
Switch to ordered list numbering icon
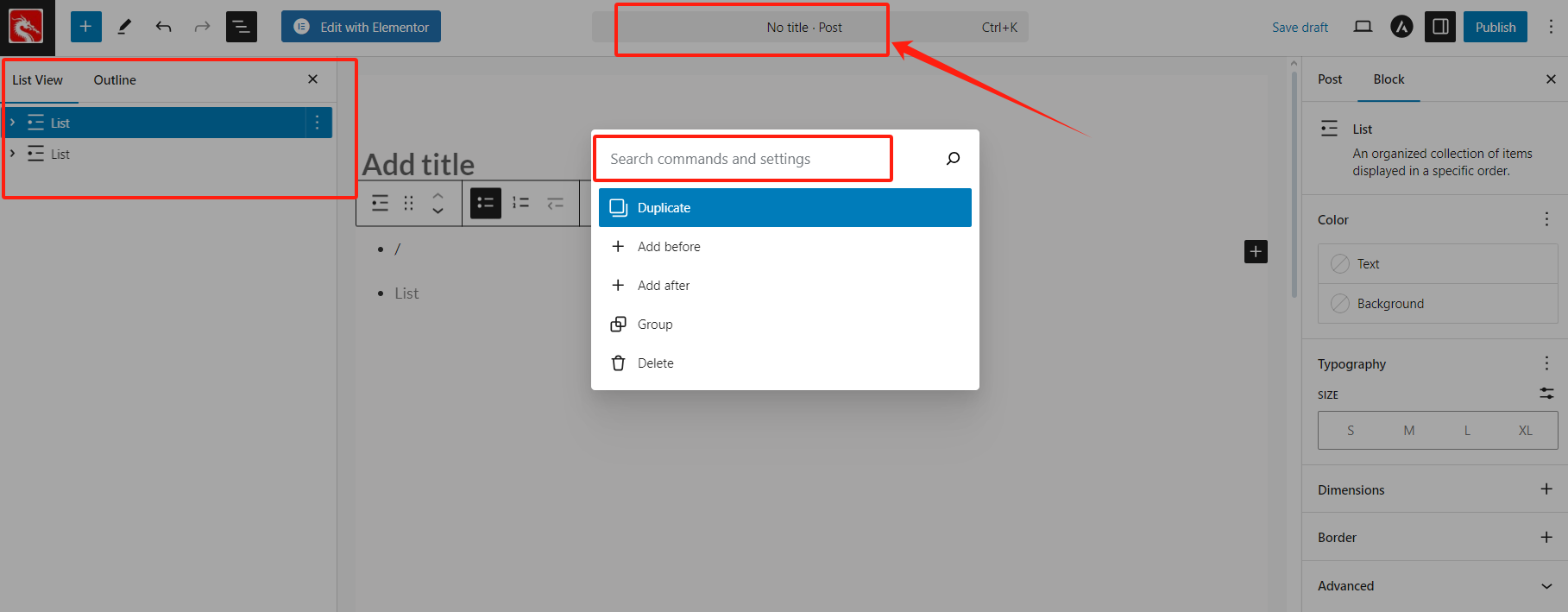[520, 203]
